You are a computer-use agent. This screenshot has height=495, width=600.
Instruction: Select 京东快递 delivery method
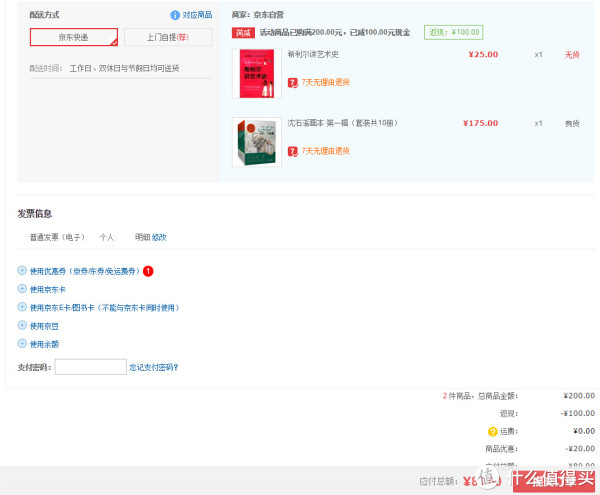pyautogui.click(x=74, y=37)
